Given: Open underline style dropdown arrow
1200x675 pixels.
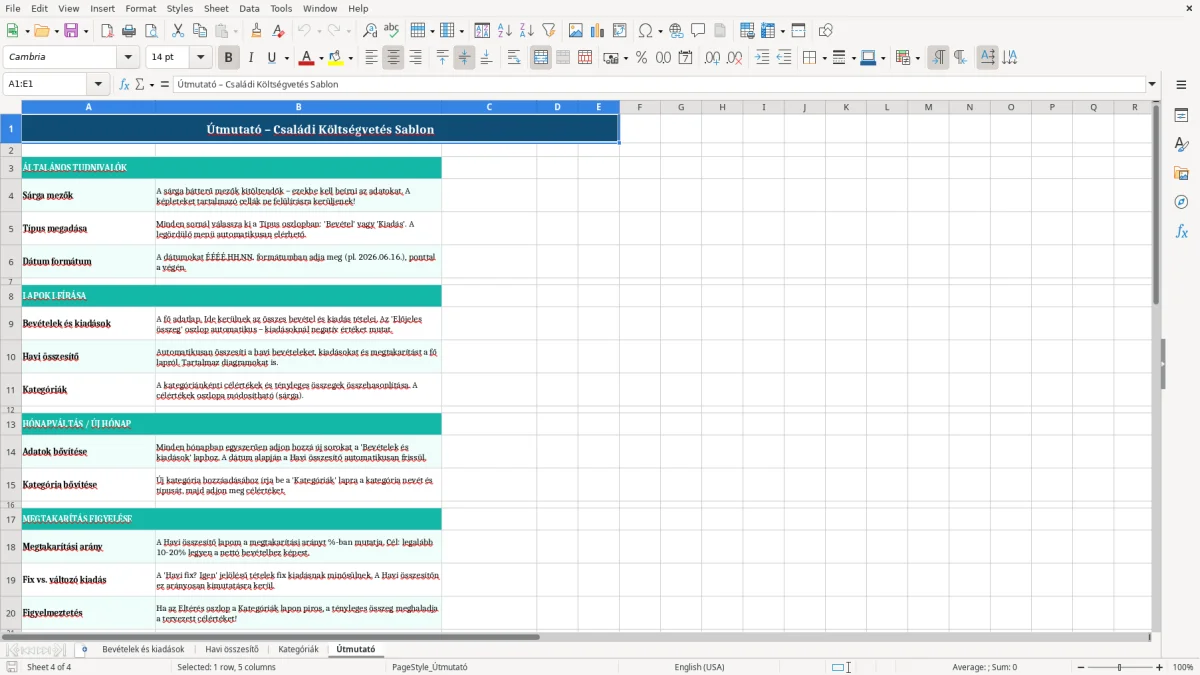Looking at the screenshot, I should pyautogui.click(x=286, y=58).
